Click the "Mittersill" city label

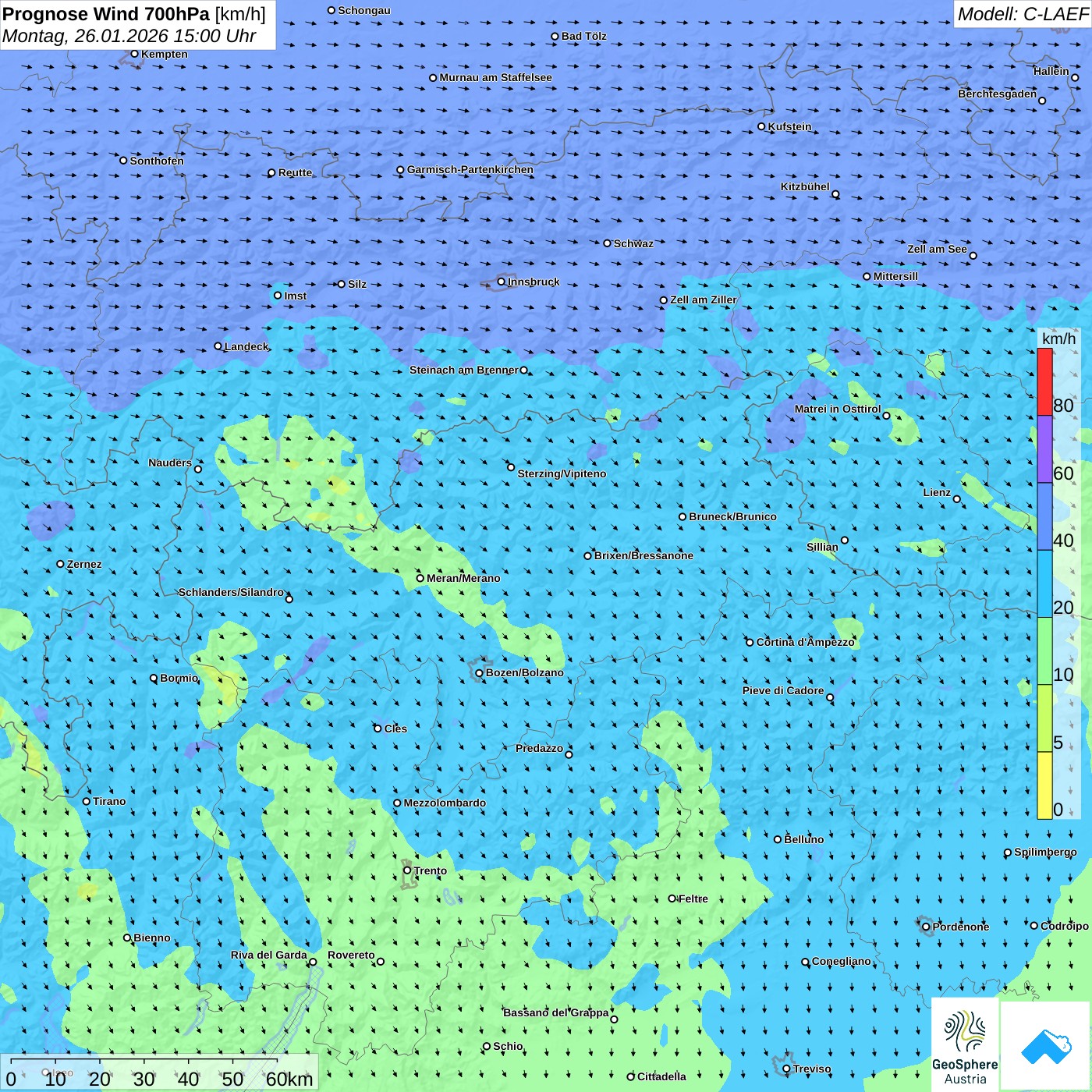896,276
